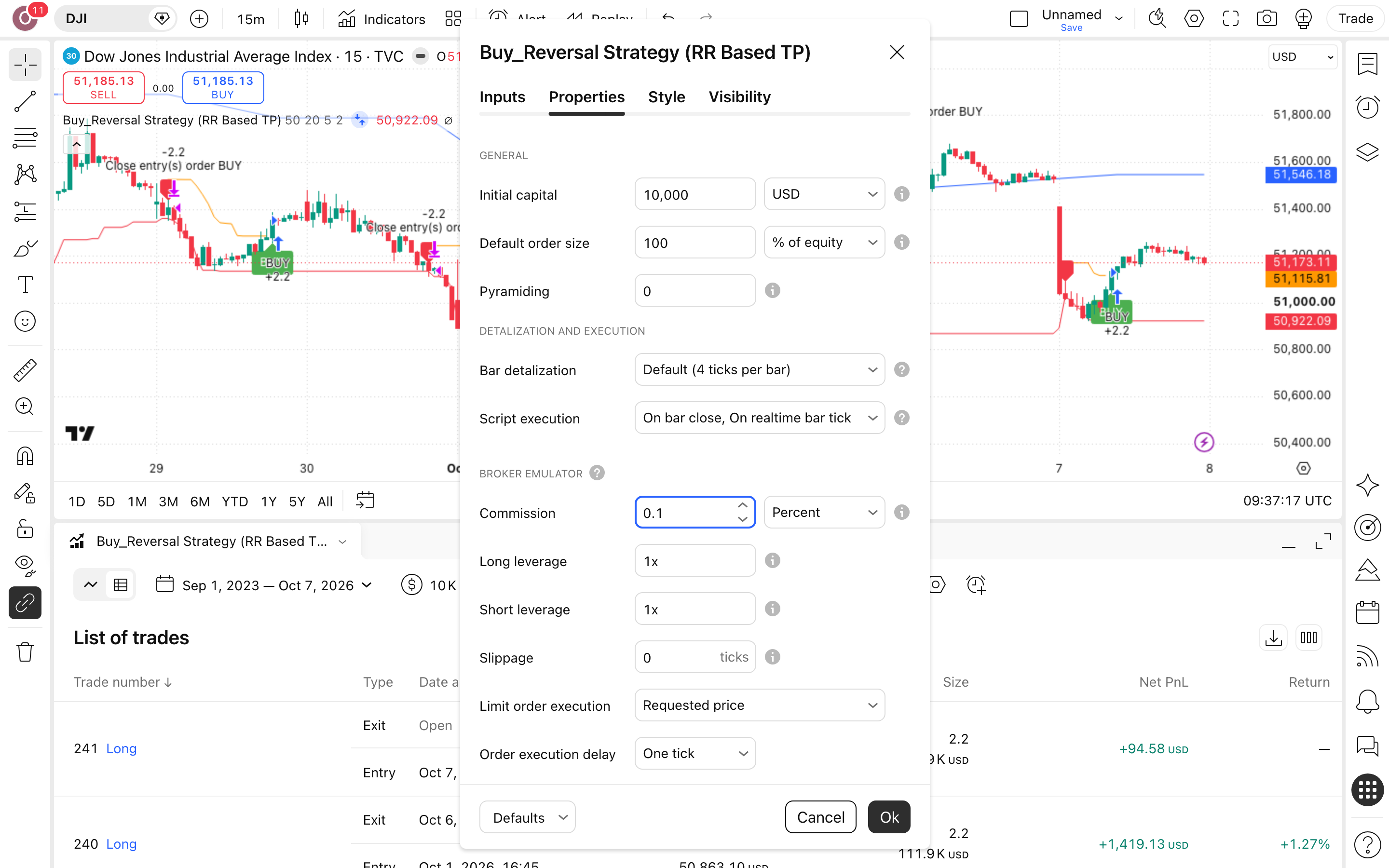Select the ruler measure tool
Screen dimensions: 1389x868
tap(25, 370)
